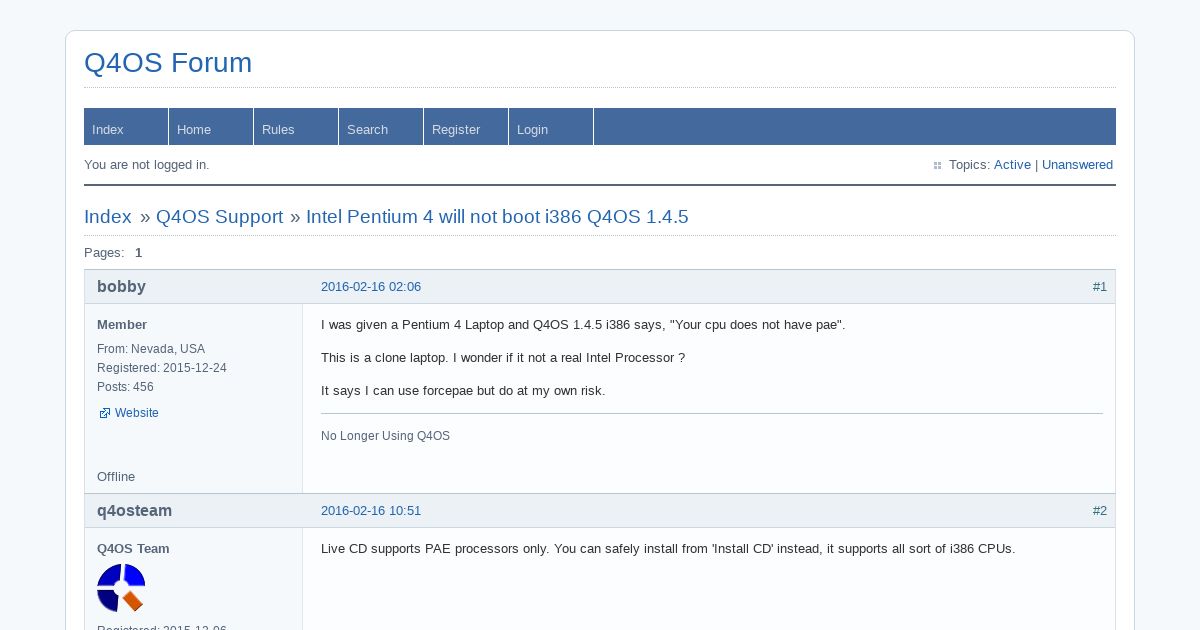Select the username q4osteam

pos(134,511)
